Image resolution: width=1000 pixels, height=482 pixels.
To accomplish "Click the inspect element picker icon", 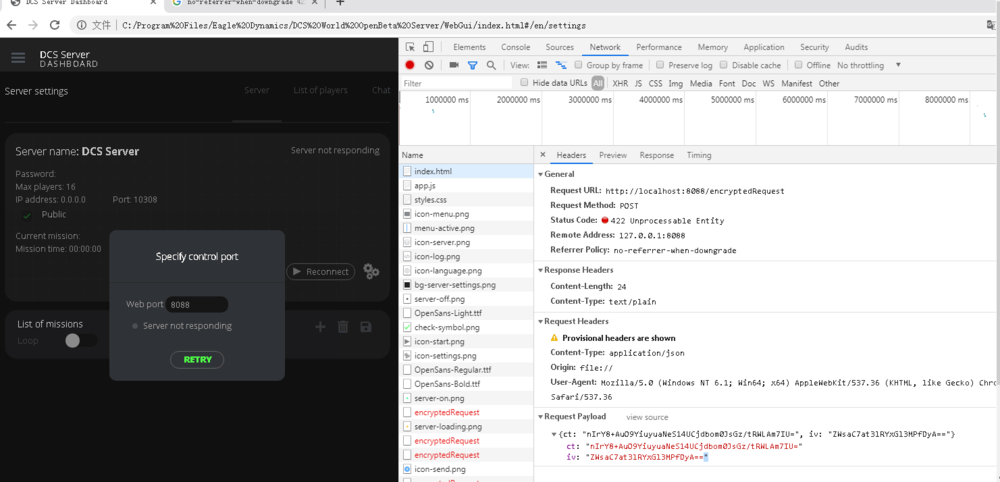I will point(411,47).
